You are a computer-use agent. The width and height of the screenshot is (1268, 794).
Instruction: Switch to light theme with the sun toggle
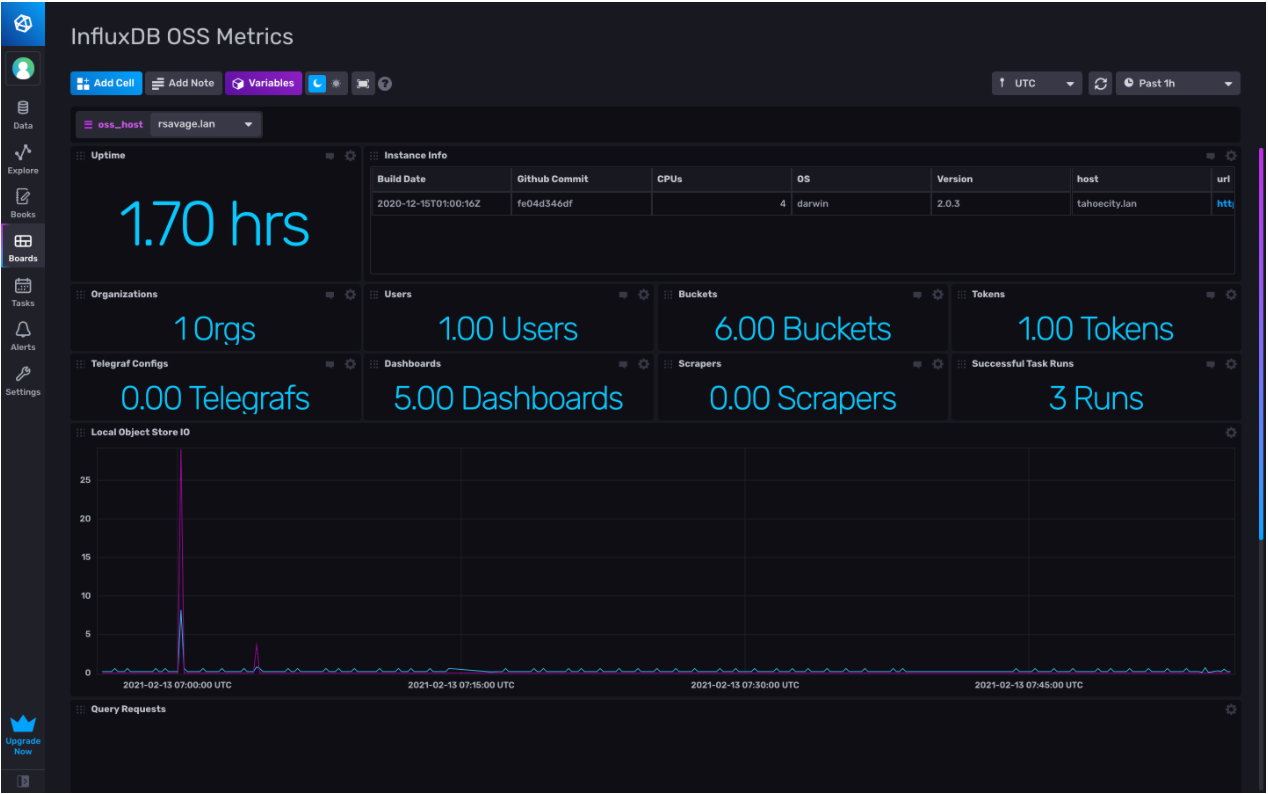[x=335, y=83]
